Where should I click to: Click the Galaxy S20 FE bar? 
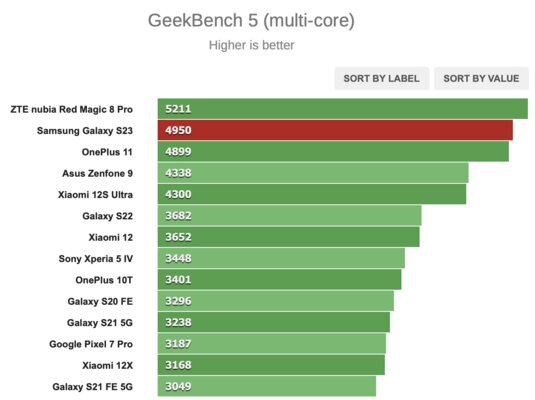point(276,301)
